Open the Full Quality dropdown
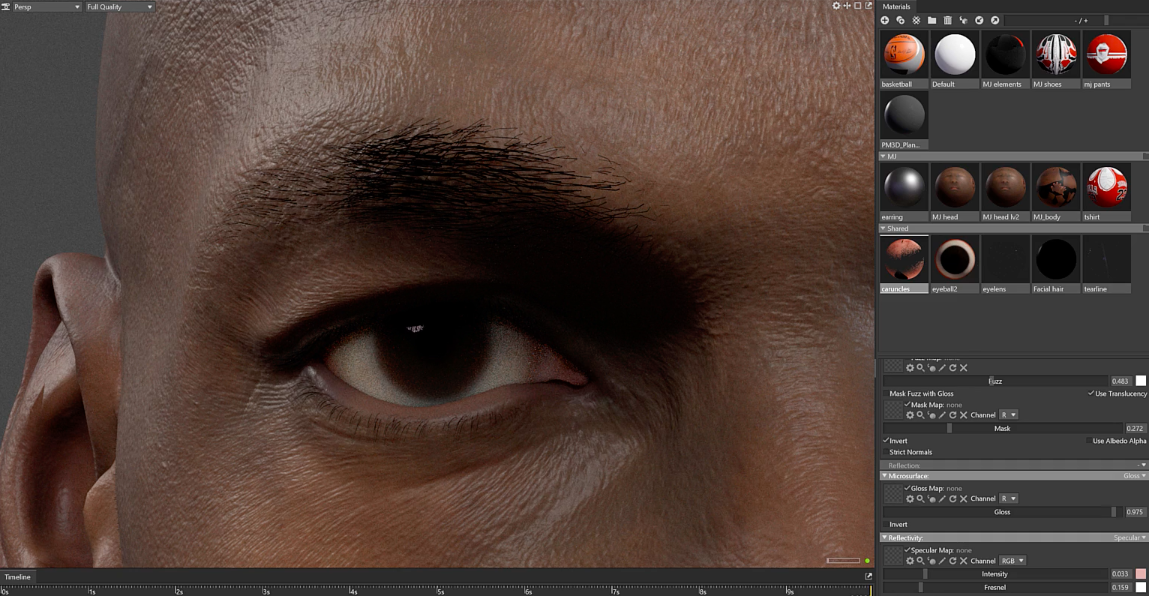Viewport: 1149px width, 596px height. pyautogui.click(x=119, y=7)
